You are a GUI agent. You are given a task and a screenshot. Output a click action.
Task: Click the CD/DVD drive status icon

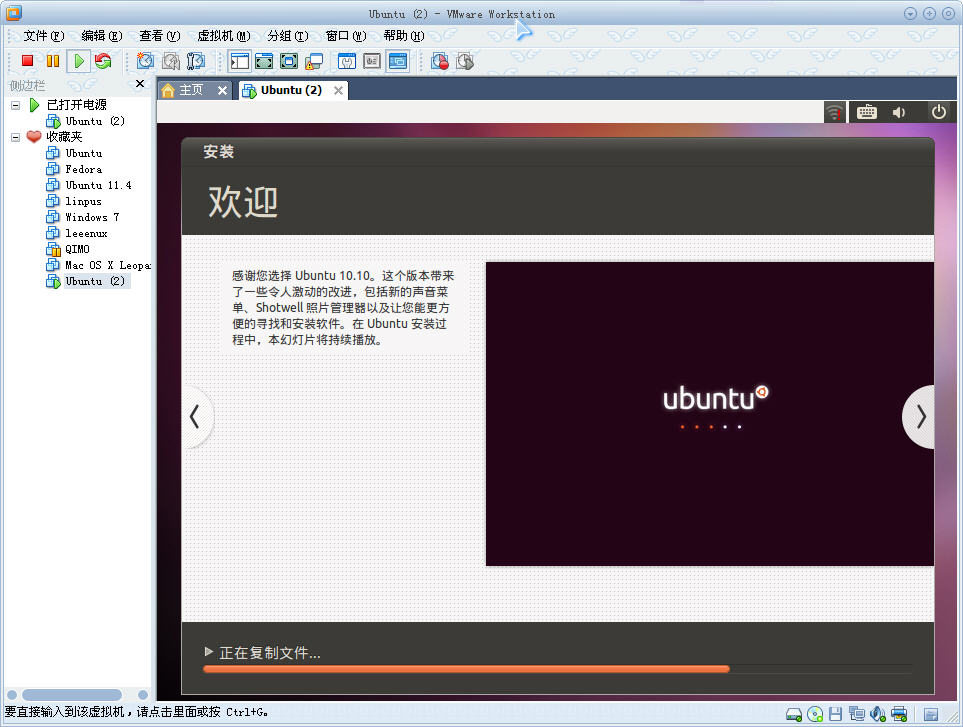click(x=815, y=714)
